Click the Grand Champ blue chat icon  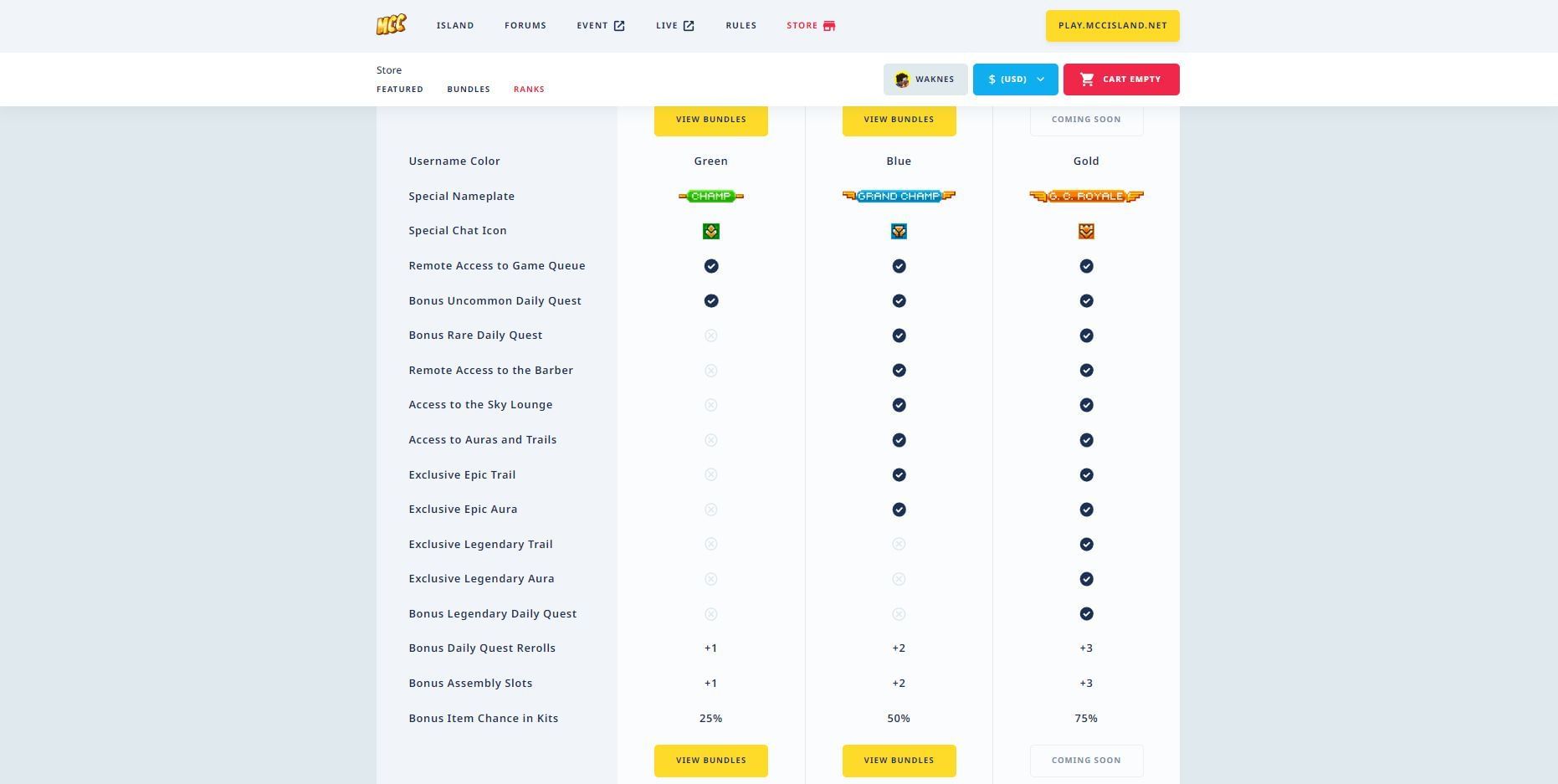pos(899,231)
